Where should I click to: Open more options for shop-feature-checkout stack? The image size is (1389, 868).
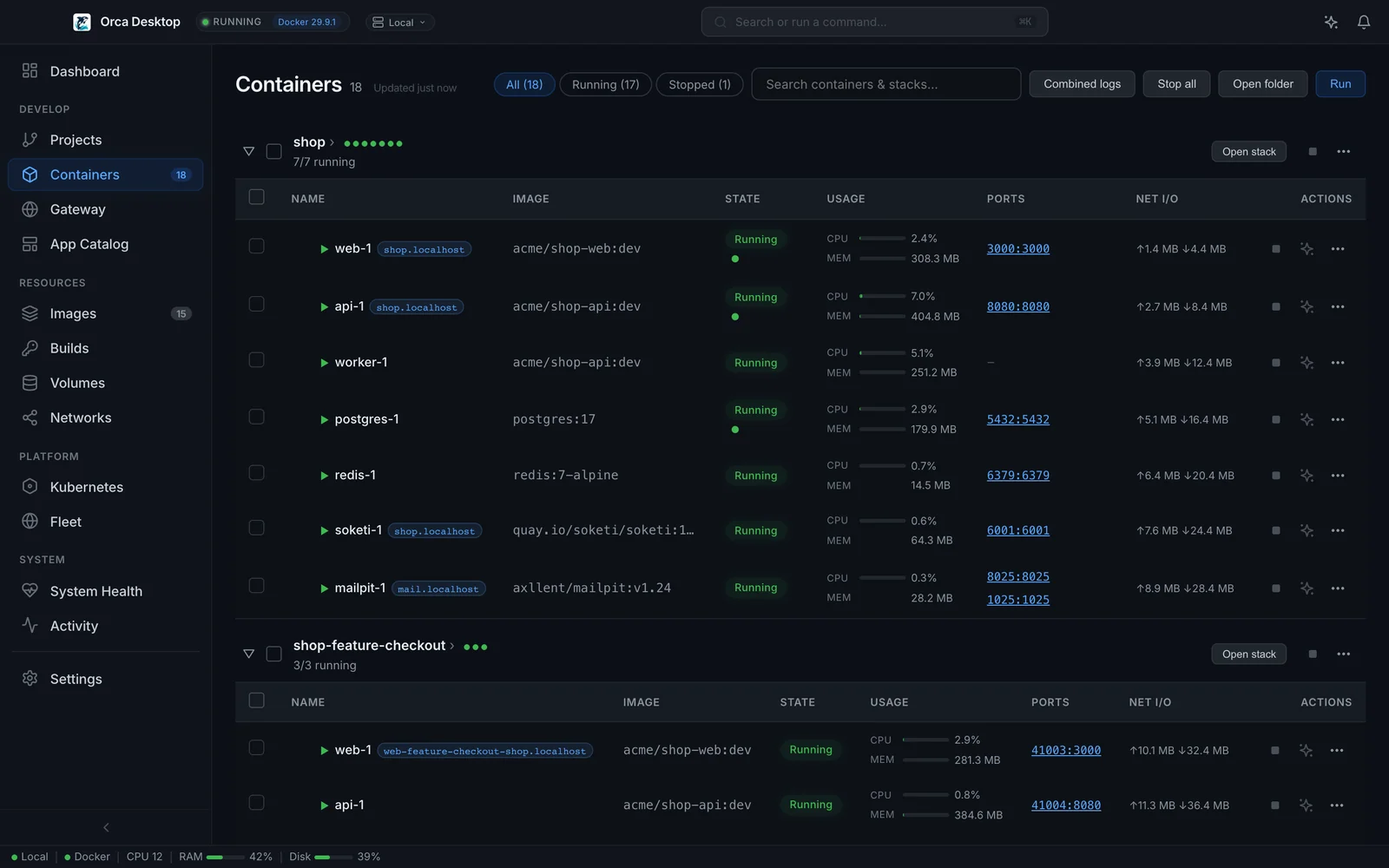[x=1344, y=654]
